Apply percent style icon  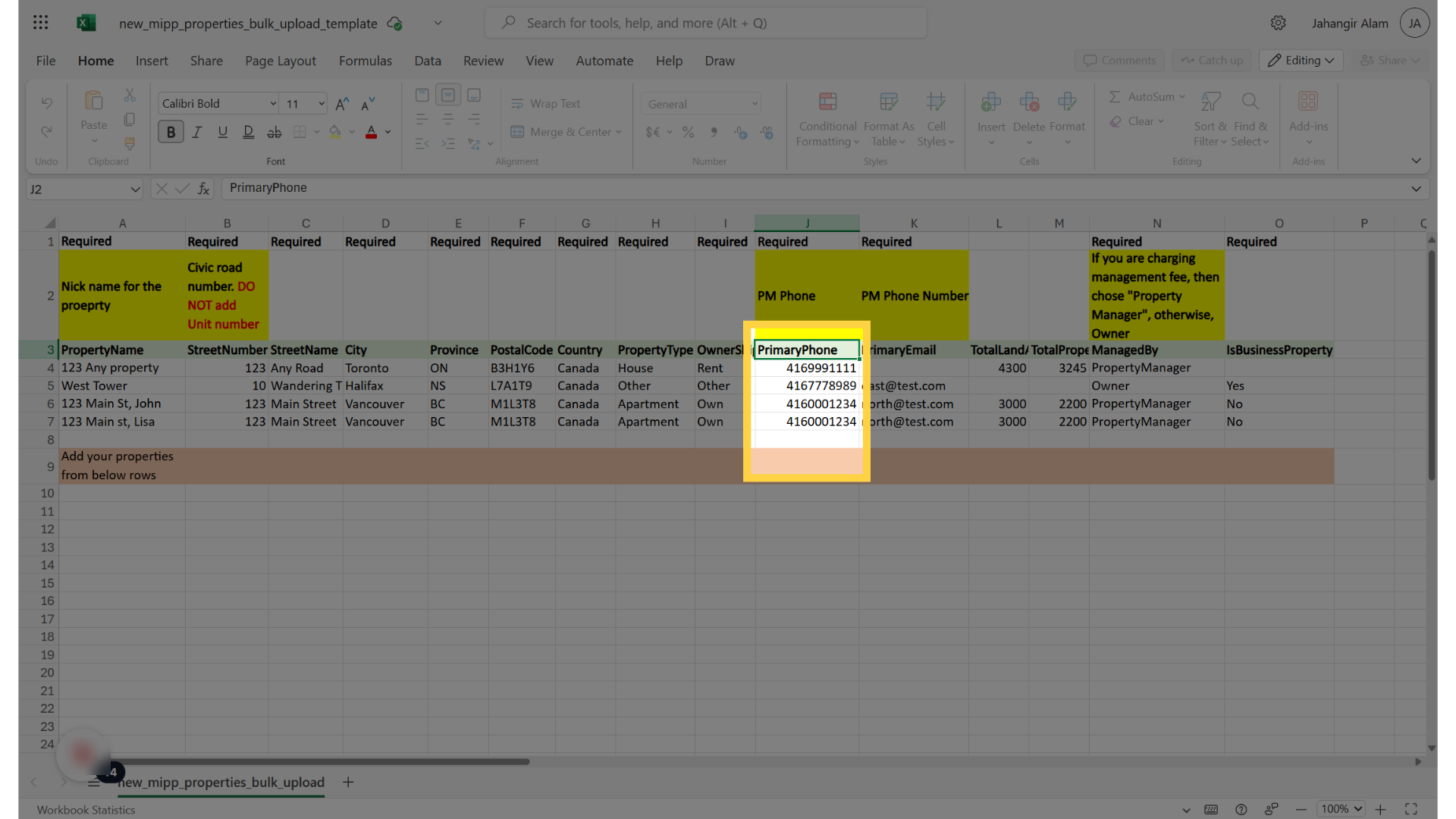pos(689,132)
